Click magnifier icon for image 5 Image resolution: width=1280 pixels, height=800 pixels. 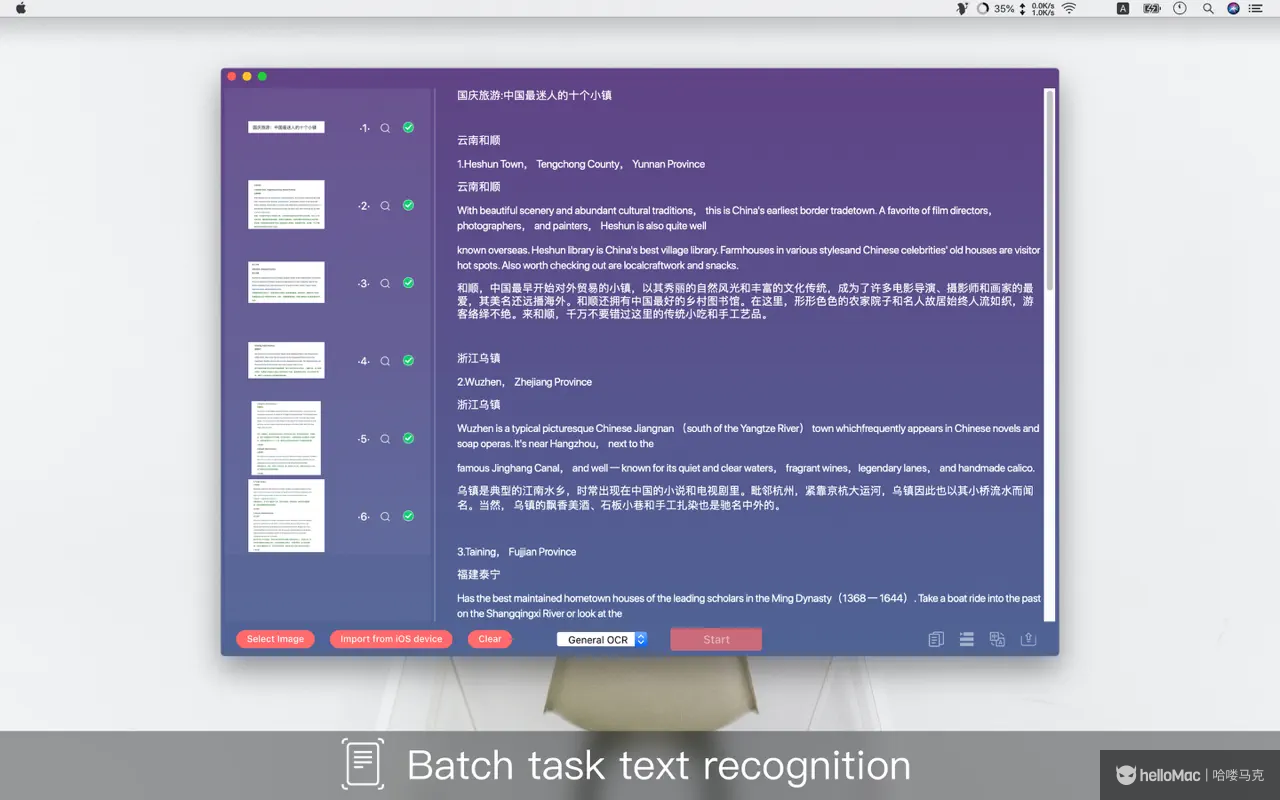pos(385,439)
